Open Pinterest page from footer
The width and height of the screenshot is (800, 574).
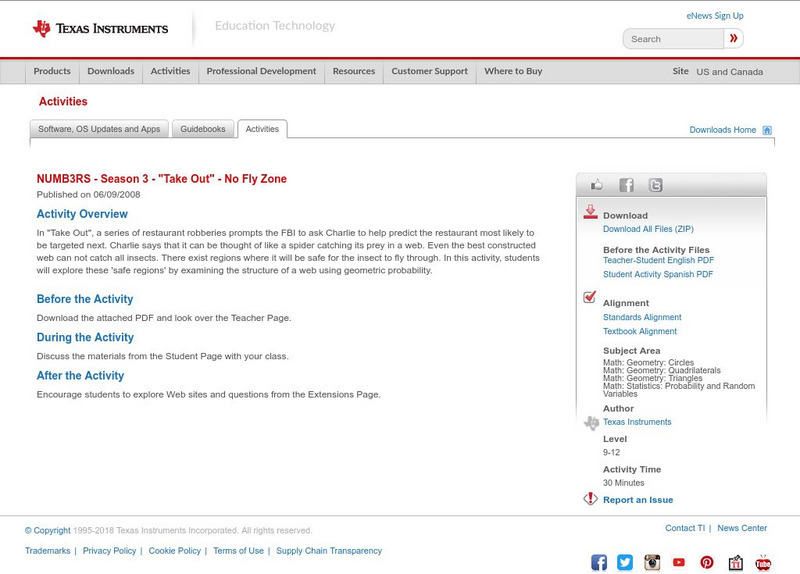point(707,562)
